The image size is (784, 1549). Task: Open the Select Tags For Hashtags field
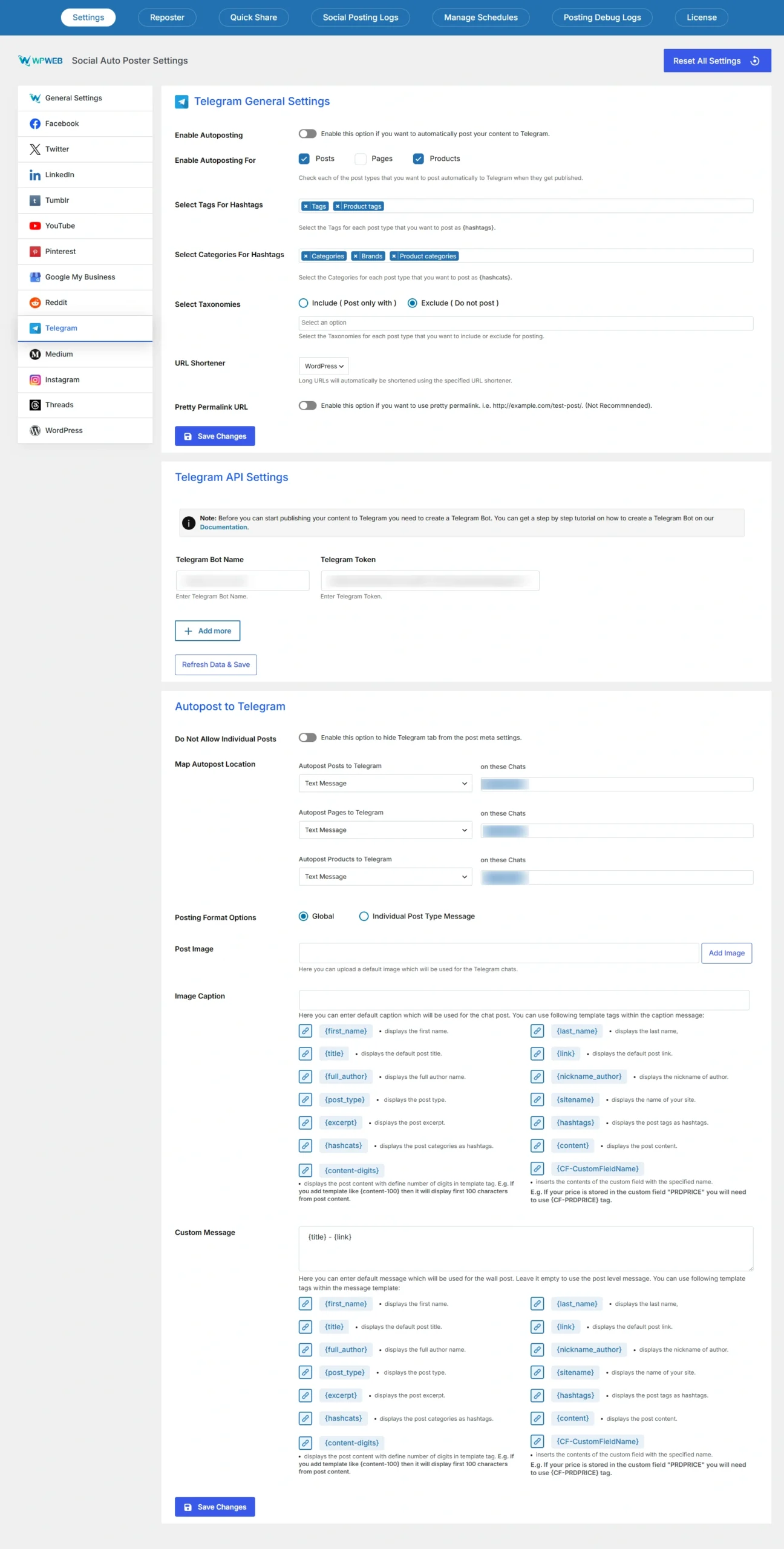click(526, 206)
